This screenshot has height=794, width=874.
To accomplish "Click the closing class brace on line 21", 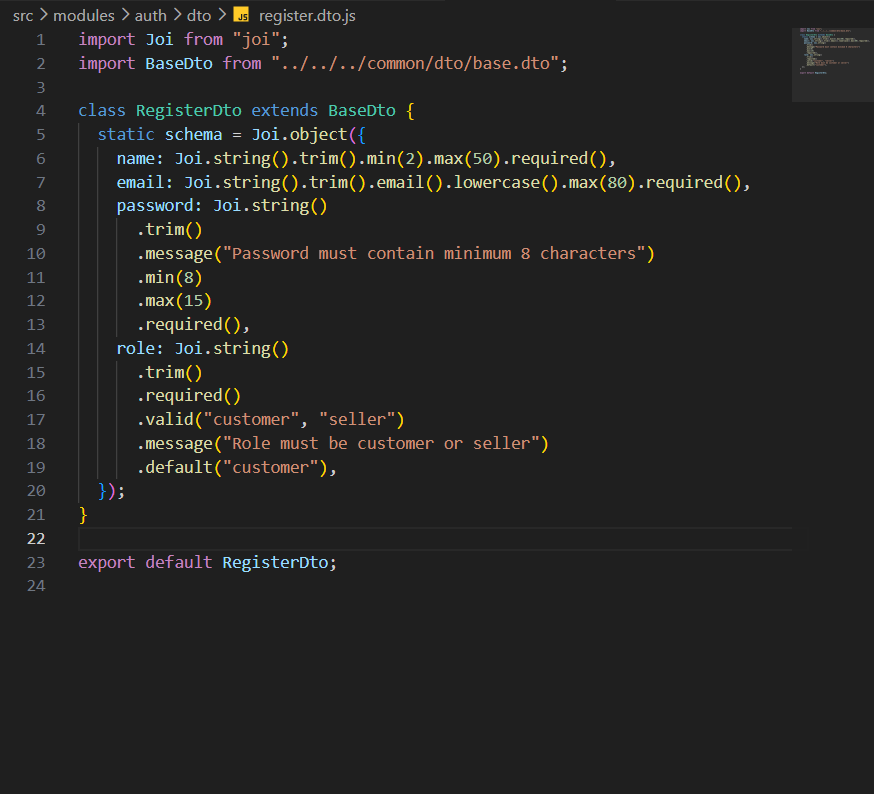I will click(83, 515).
